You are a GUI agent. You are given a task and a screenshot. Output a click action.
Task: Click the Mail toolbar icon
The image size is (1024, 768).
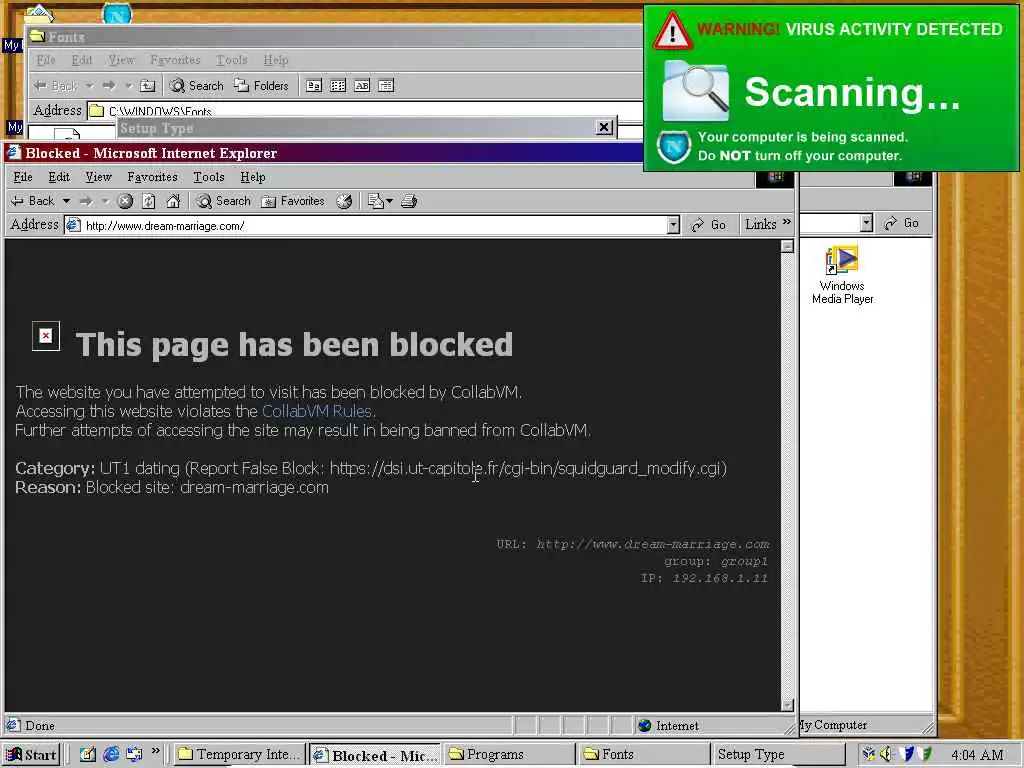click(376, 201)
